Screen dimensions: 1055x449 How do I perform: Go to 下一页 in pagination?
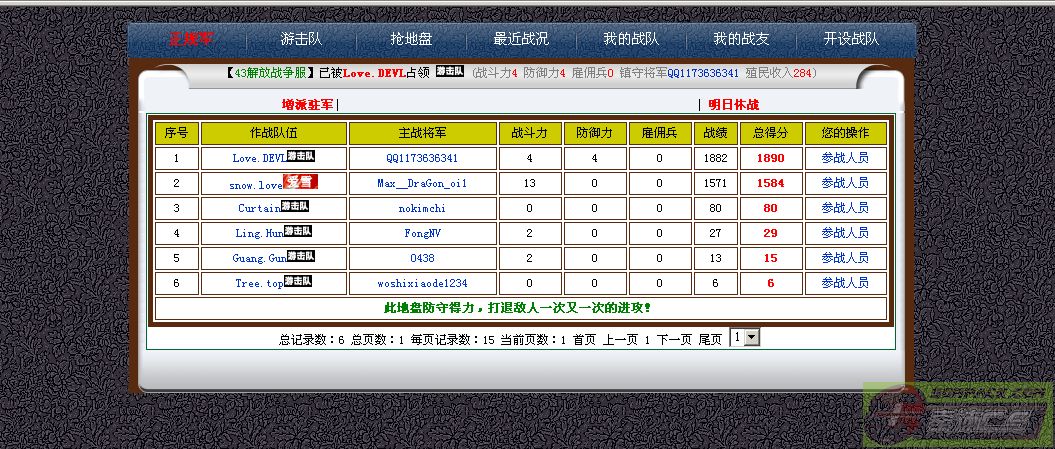674,340
